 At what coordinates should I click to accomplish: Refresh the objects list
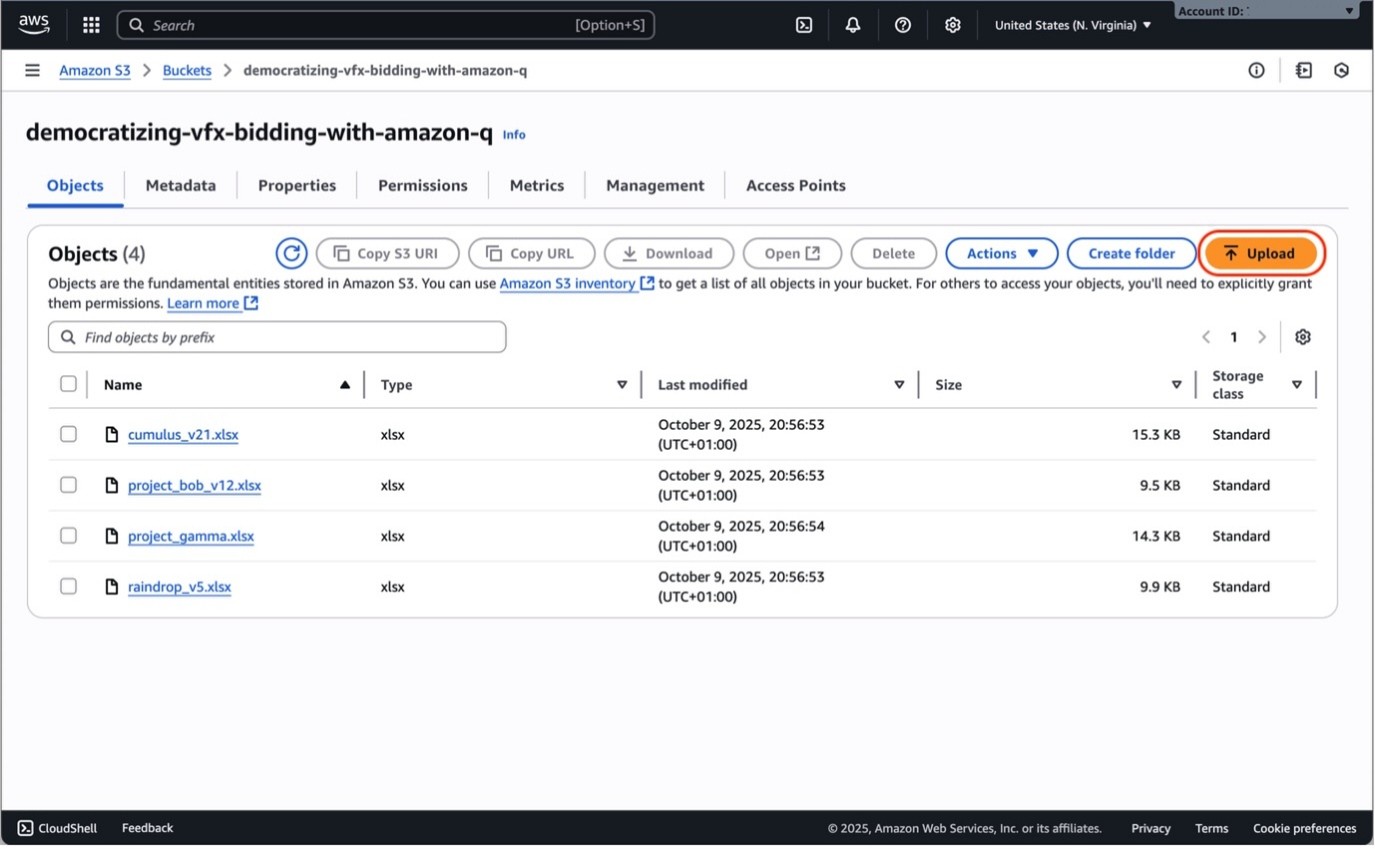[291, 254]
